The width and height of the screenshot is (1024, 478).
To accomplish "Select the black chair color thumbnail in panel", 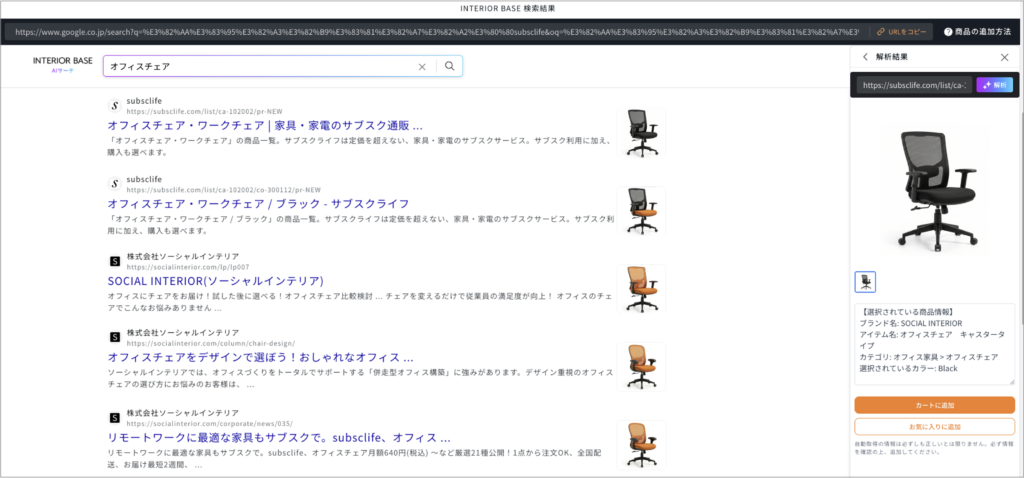I will point(865,282).
